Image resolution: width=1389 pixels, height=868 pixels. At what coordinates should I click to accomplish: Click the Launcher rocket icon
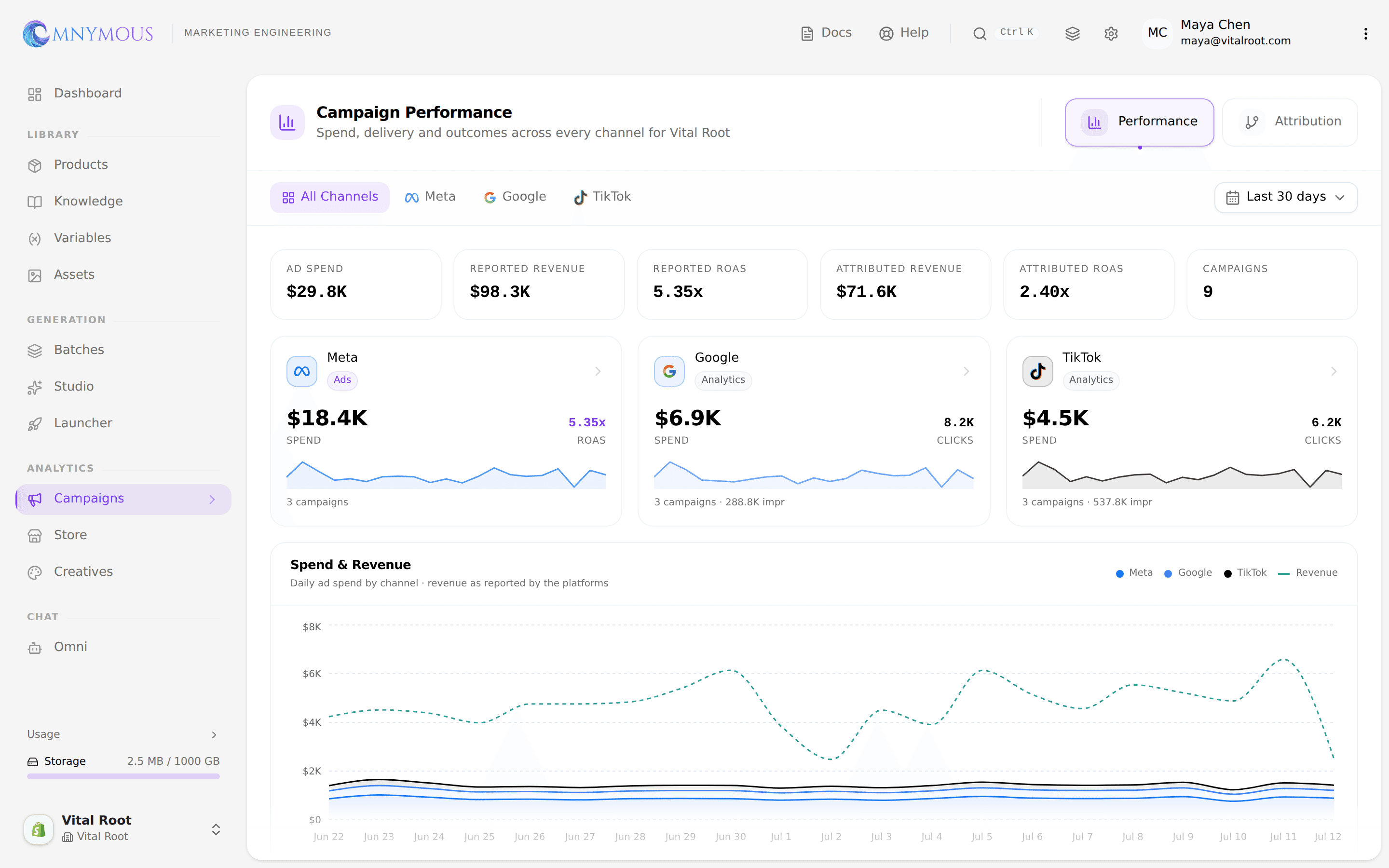(x=35, y=424)
